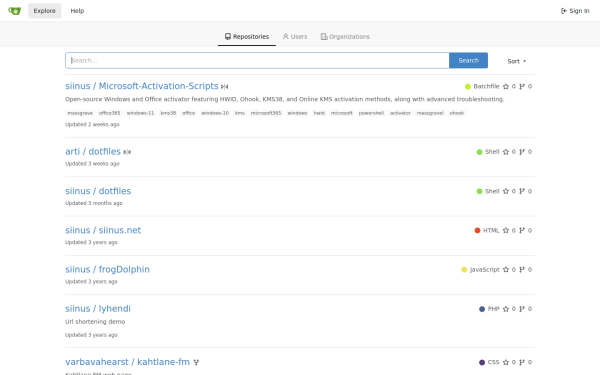Click the star icon on lyhendi row
Screen dimensions: 600x375
click(x=505, y=309)
